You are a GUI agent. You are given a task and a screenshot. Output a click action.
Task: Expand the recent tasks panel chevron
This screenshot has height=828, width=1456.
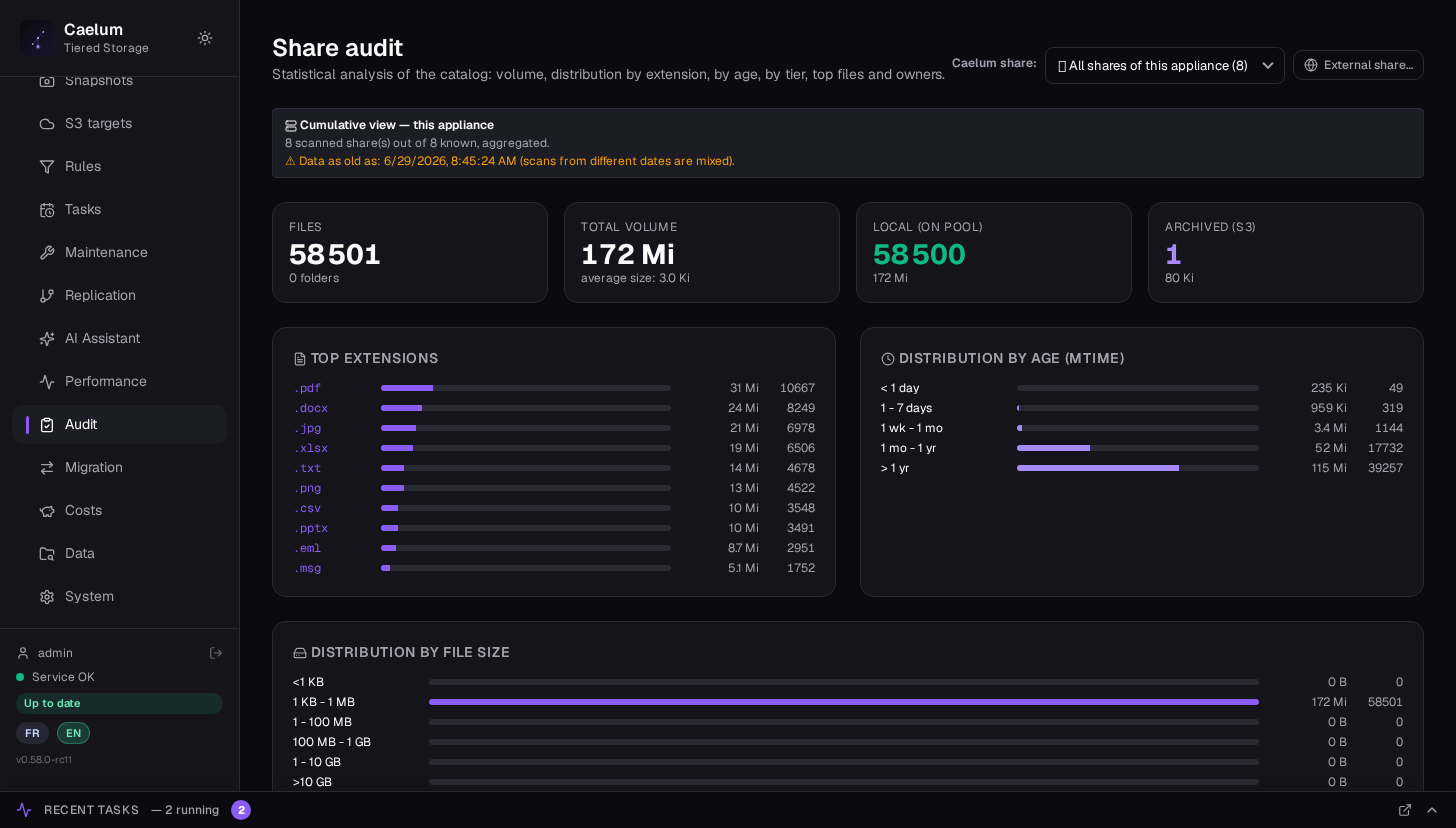1432,810
